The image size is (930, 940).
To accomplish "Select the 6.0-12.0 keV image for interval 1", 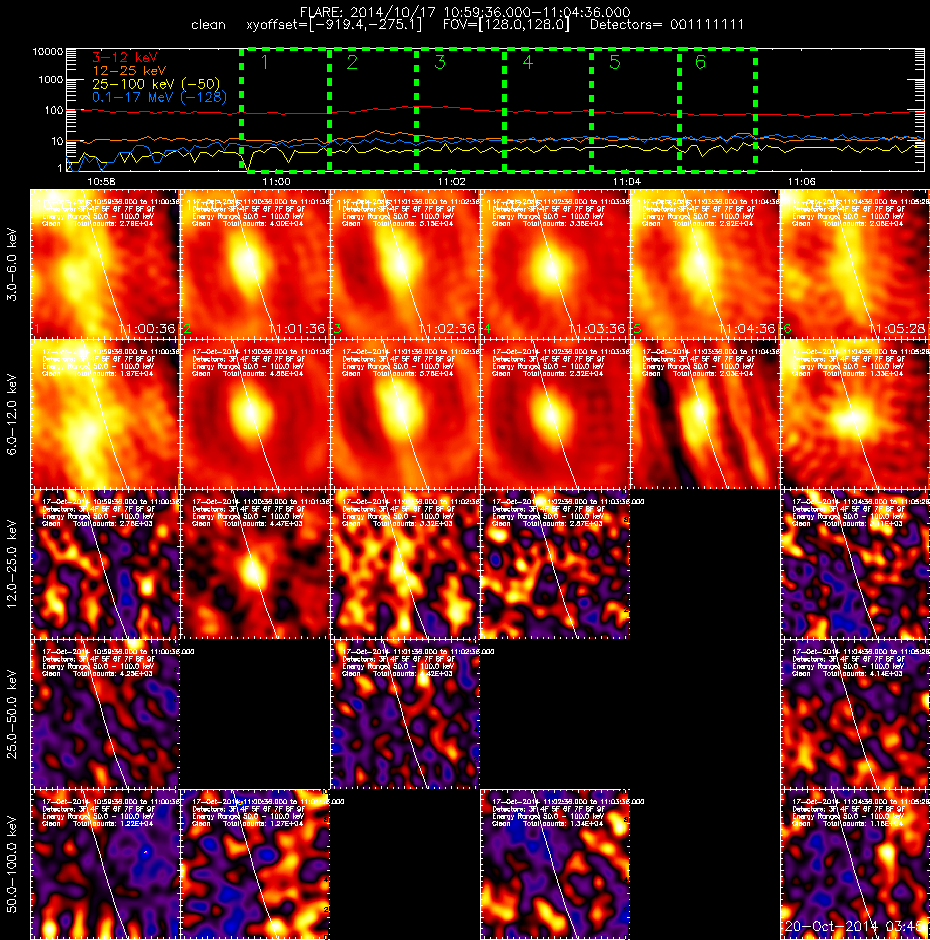I will 105,414.
